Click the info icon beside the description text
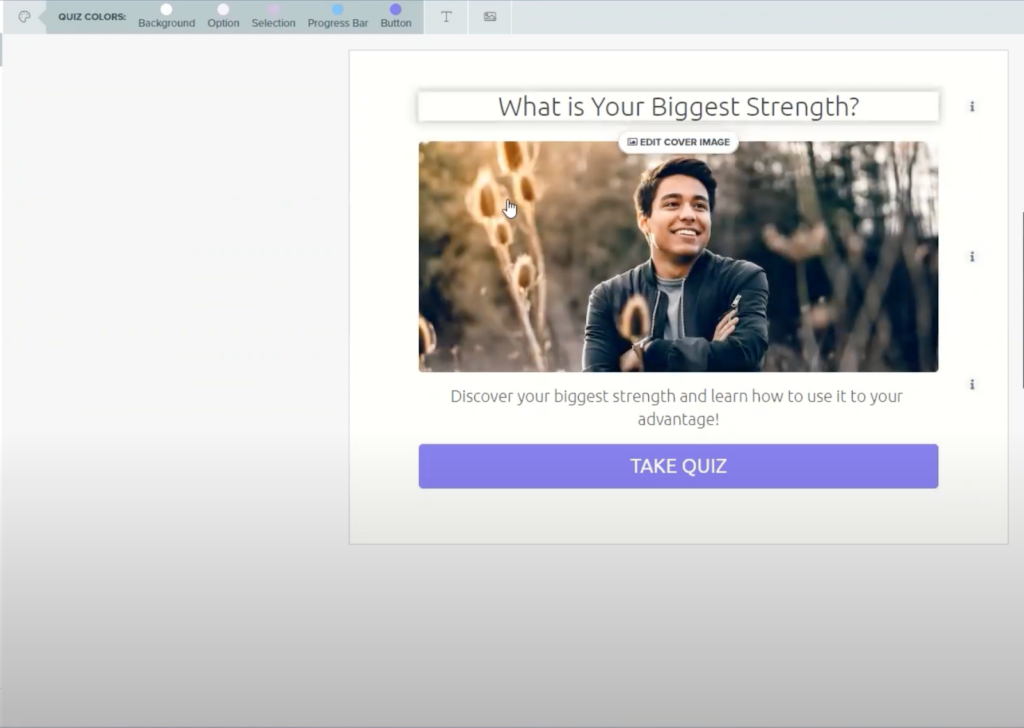This screenshot has width=1024, height=728. (x=972, y=385)
